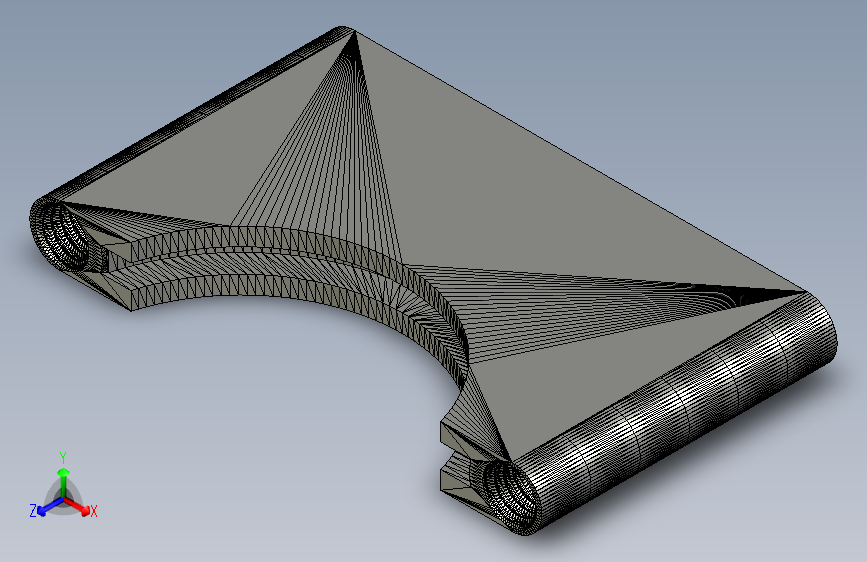Image resolution: width=867 pixels, height=562 pixels.
Task: Click the blue Z axis arrow of the triad
Action: tap(51, 507)
